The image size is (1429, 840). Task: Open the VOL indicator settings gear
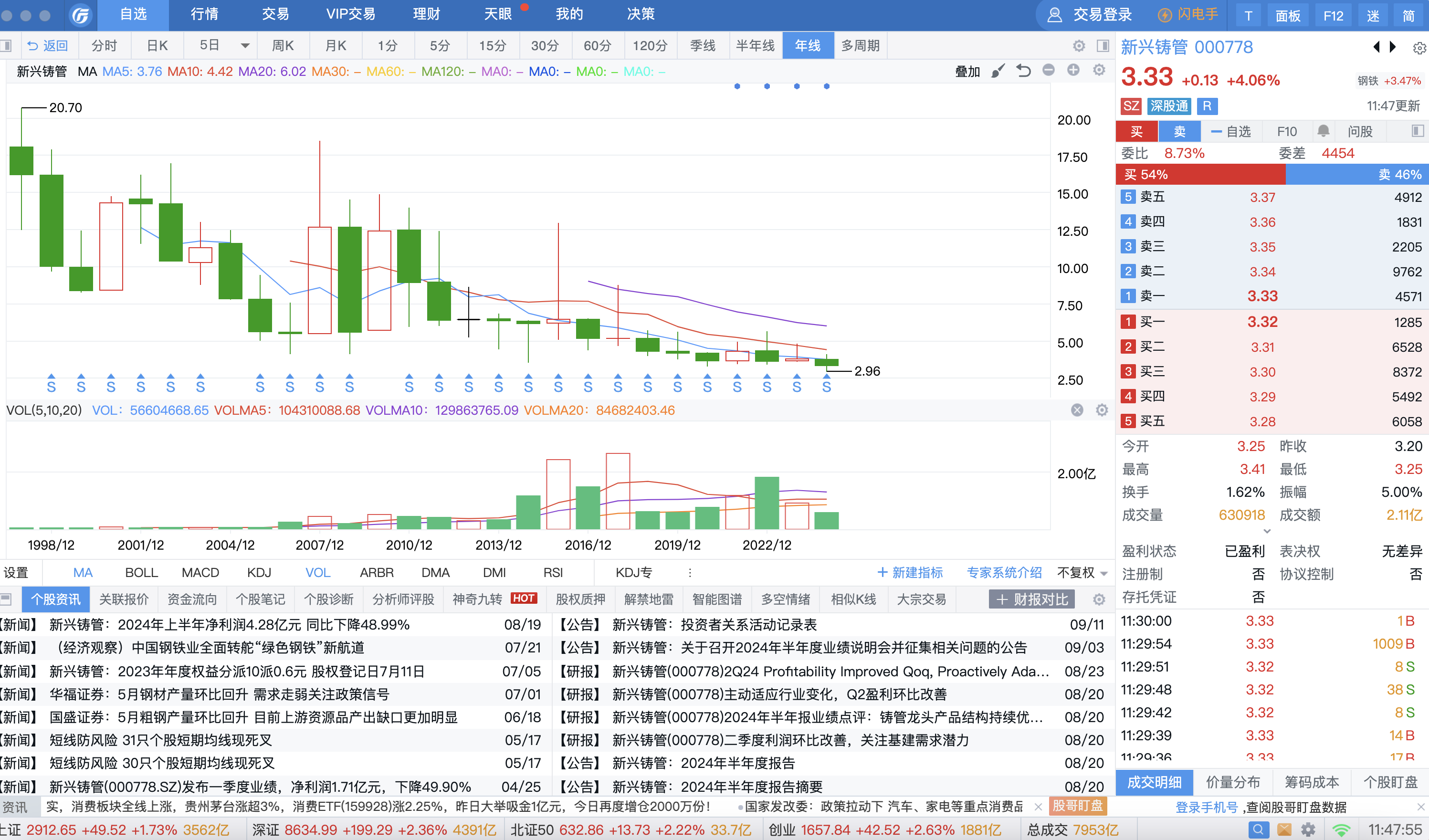click(x=1102, y=410)
